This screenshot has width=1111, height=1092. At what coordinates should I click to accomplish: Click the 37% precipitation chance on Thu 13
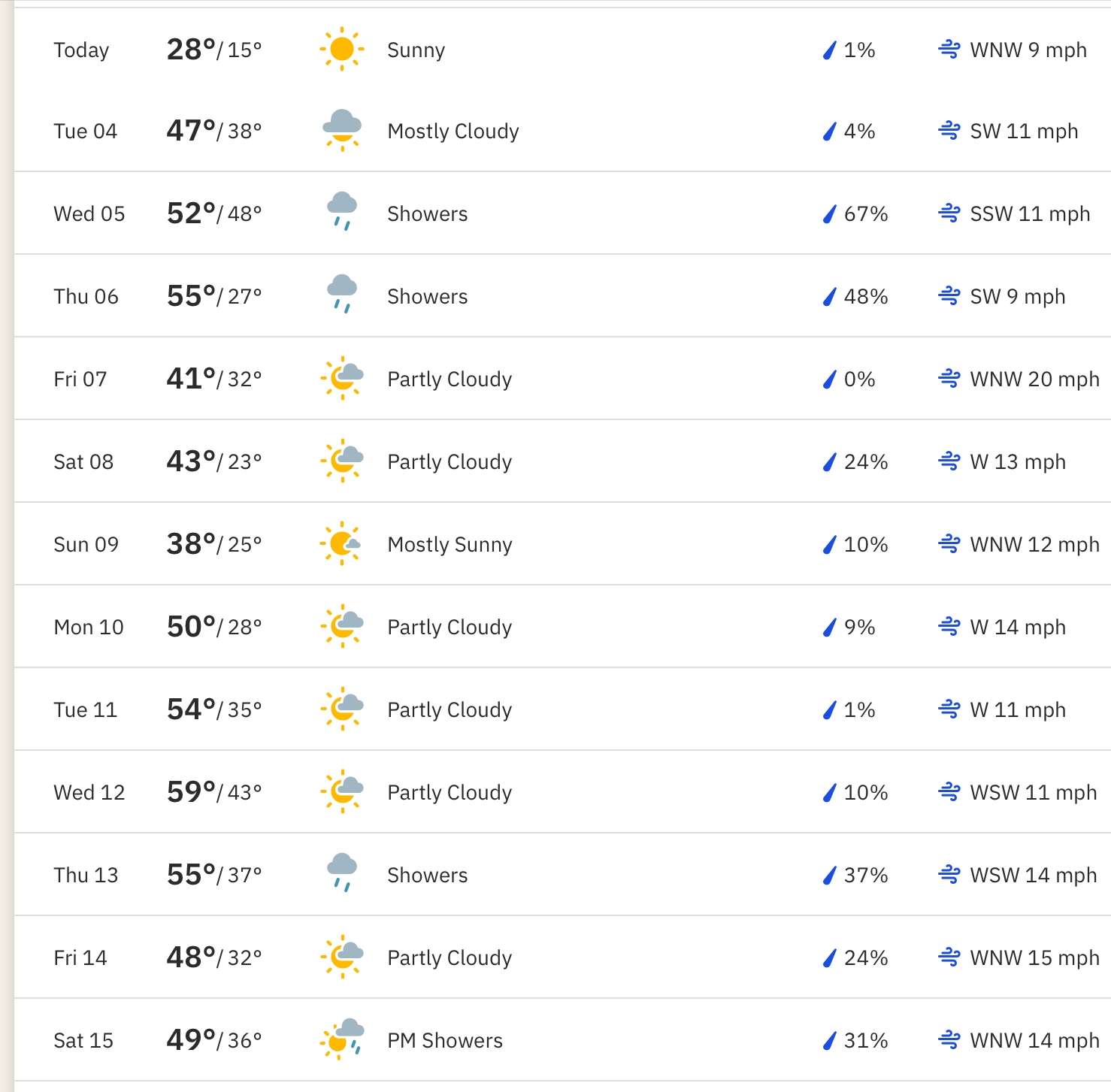tap(865, 875)
